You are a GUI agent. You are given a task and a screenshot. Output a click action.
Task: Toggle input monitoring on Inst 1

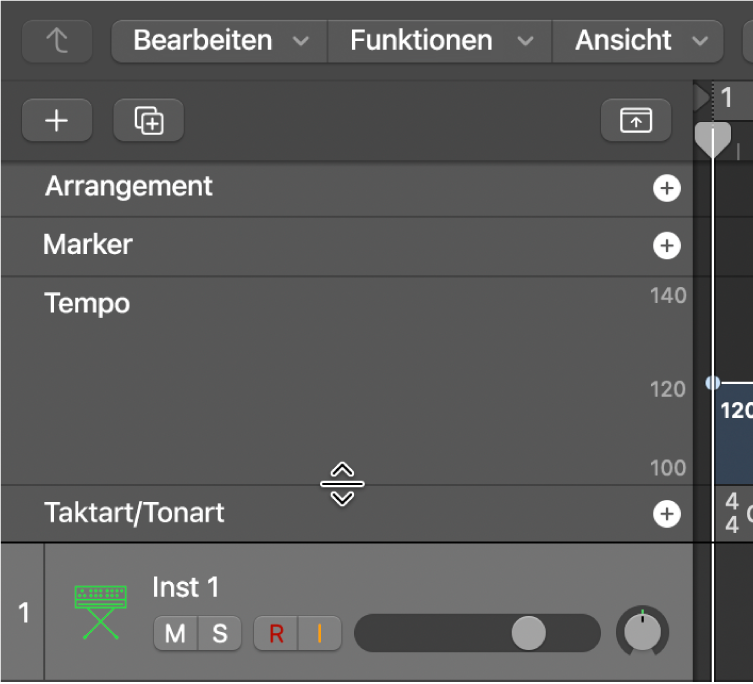(320, 633)
